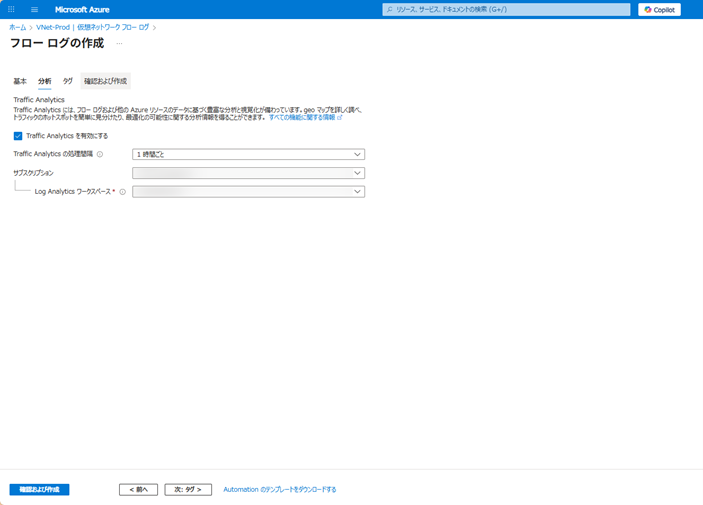
Task: Switch to the 基本 tab
Action: pyautogui.click(x=20, y=81)
